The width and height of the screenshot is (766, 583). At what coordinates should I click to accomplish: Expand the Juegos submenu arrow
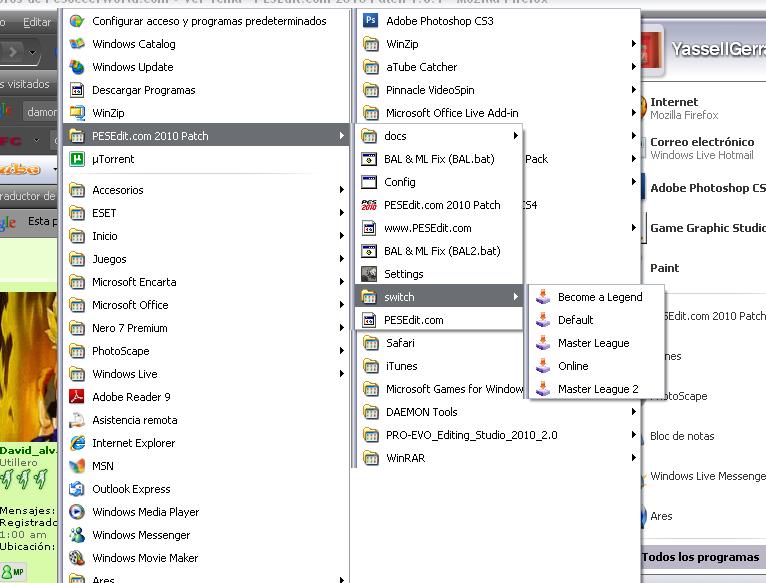click(x=342, y=259)
